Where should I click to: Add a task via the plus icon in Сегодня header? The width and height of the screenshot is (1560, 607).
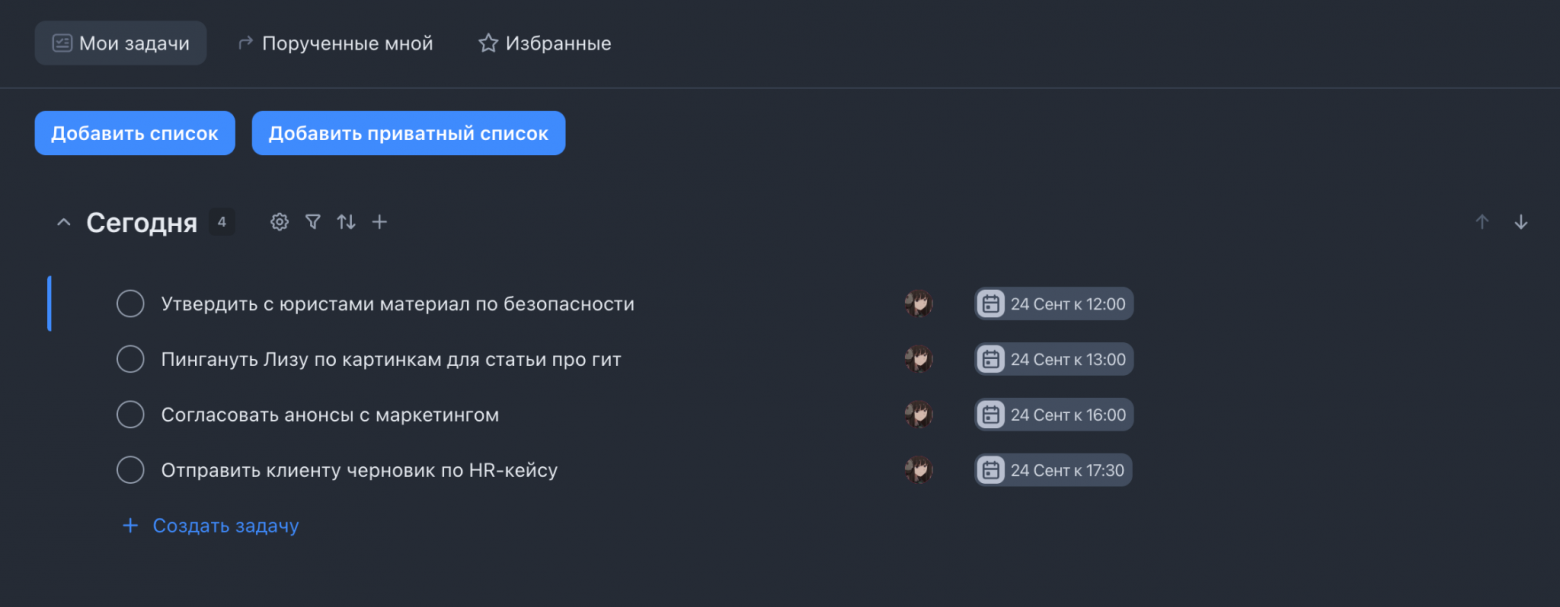(380, 221)
